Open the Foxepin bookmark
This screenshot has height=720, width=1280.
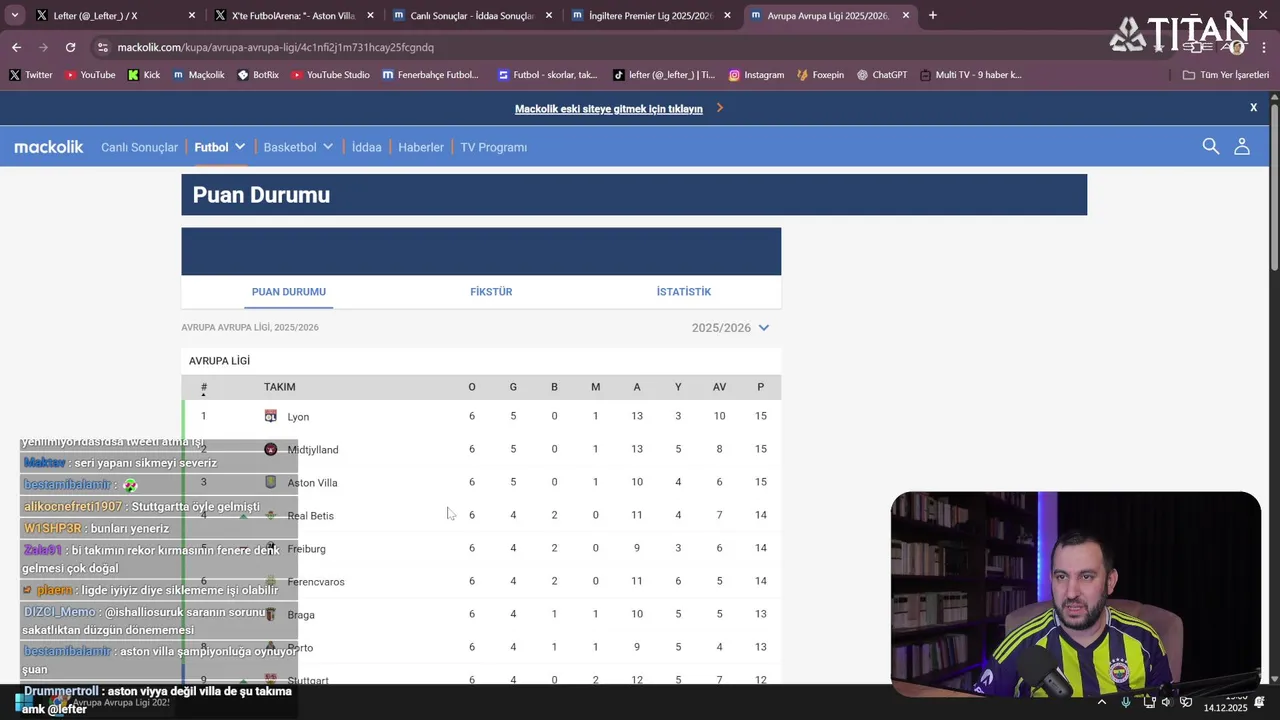(820, 75)
